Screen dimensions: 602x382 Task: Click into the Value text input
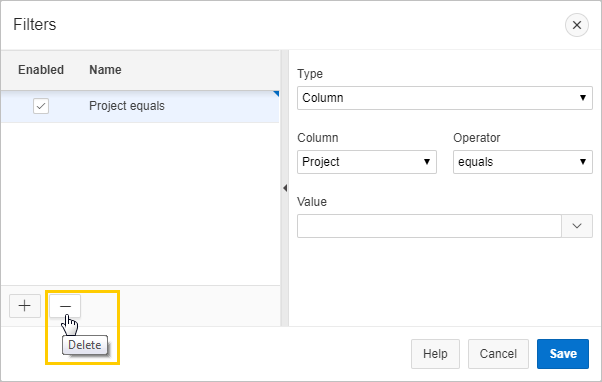tap(429, 226)
